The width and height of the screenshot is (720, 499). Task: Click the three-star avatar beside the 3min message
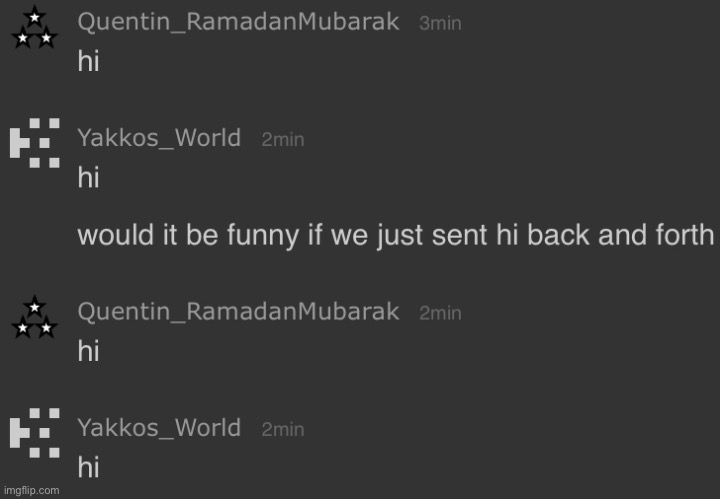34,27
